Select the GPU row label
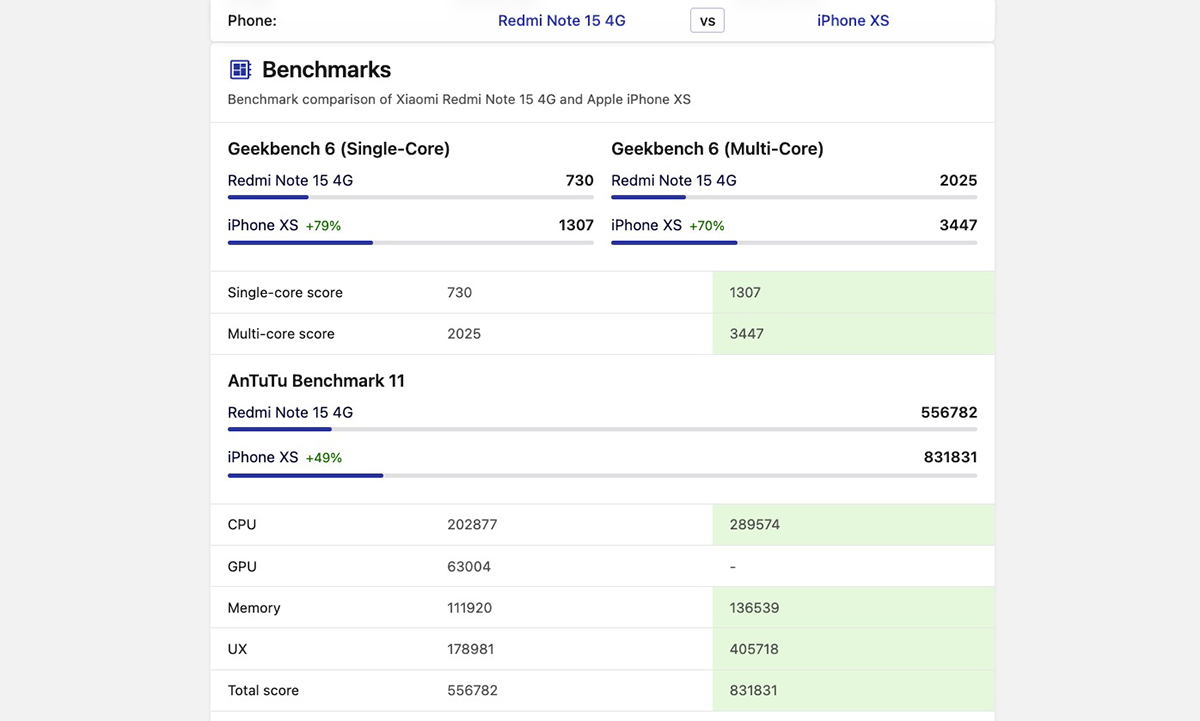 [x=242, y=567]
